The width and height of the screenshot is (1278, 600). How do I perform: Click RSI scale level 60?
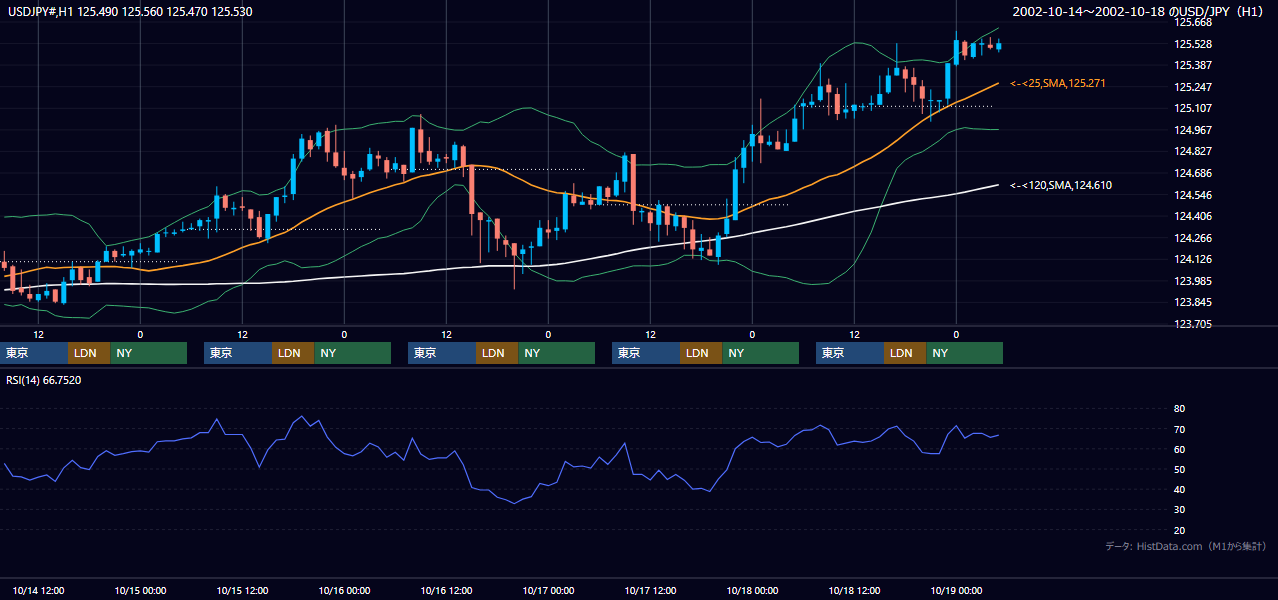click(x=1179, y=449)
